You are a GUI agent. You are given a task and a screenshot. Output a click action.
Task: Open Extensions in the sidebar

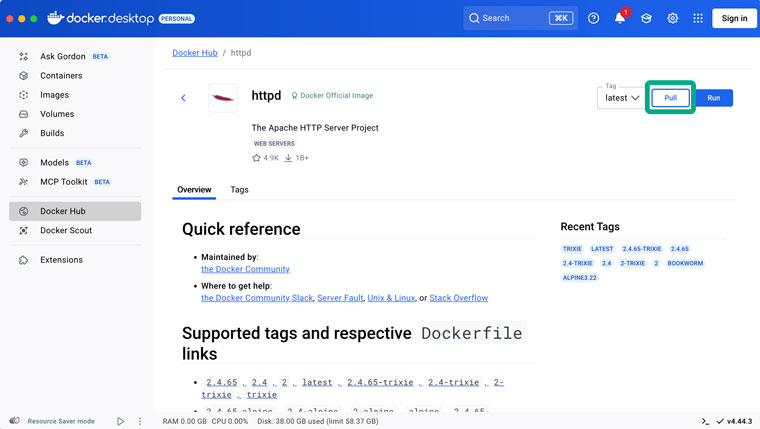pos(75,260)
